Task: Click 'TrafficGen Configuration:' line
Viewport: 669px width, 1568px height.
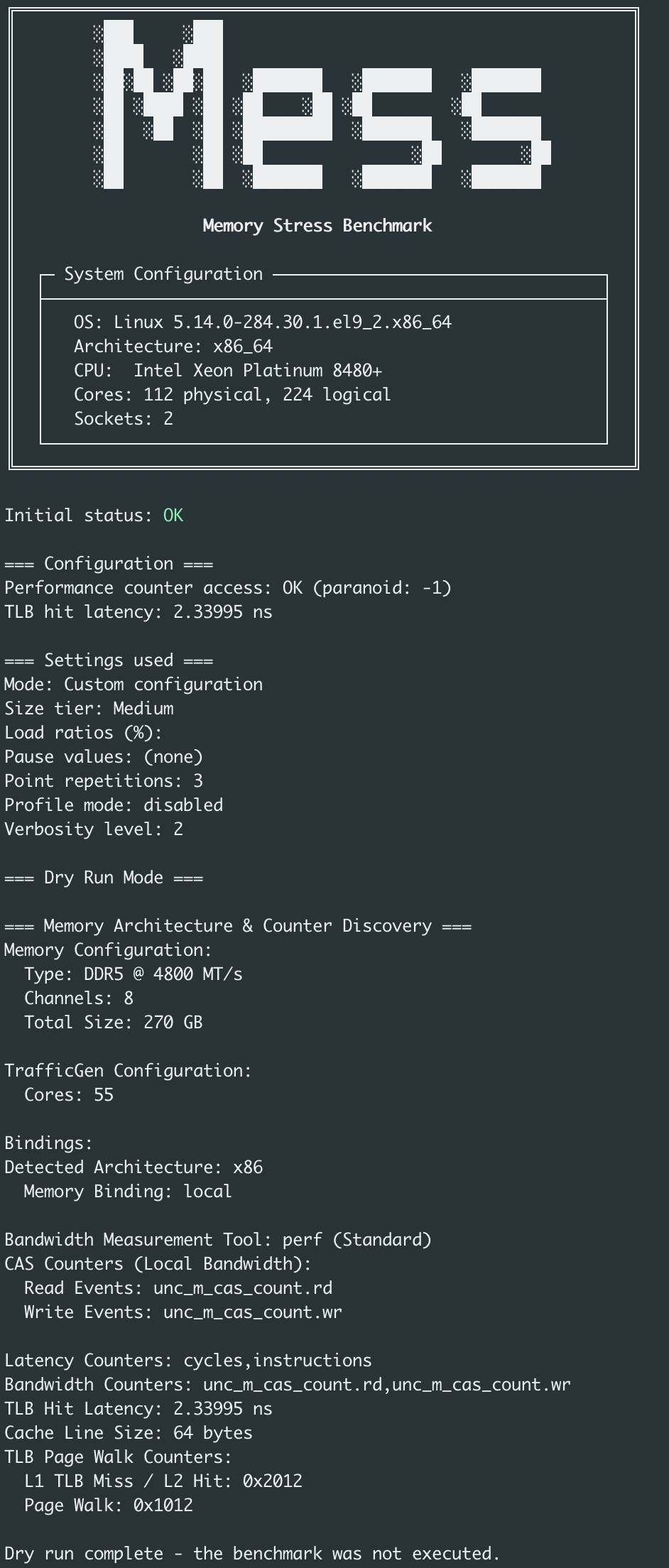Action: pos(128,1071)
